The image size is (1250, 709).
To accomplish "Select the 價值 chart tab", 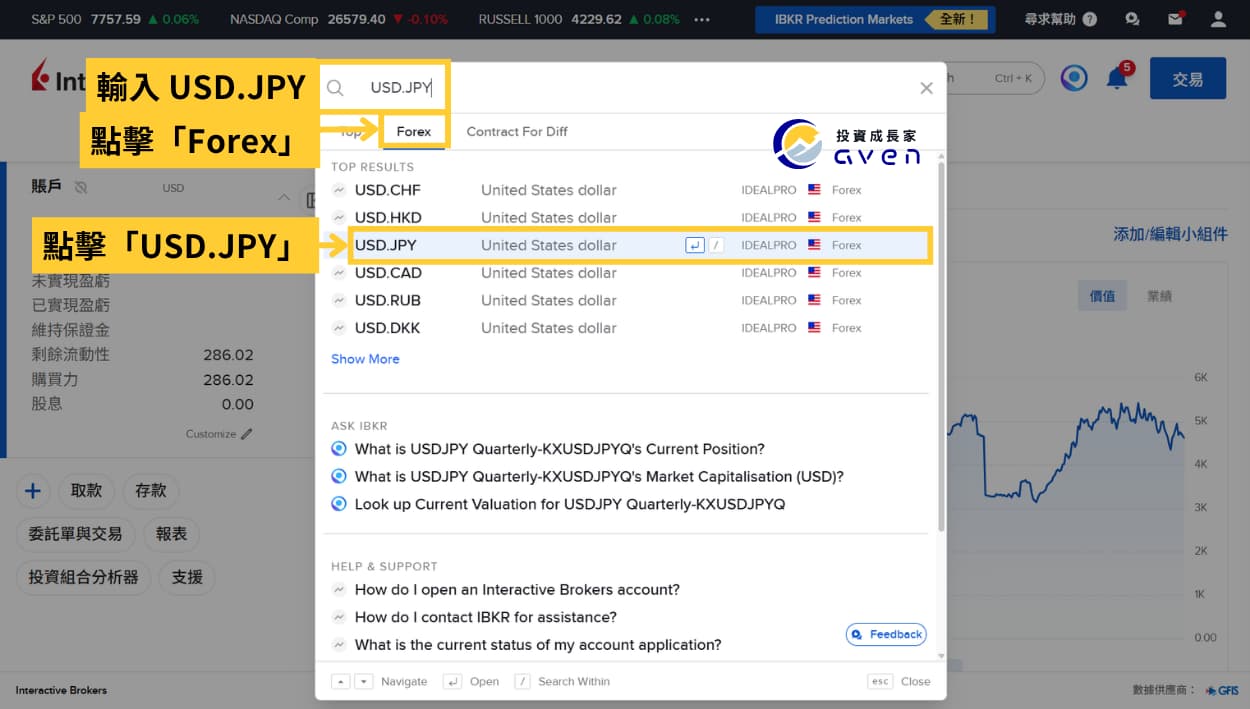I will click(1102, 296).
